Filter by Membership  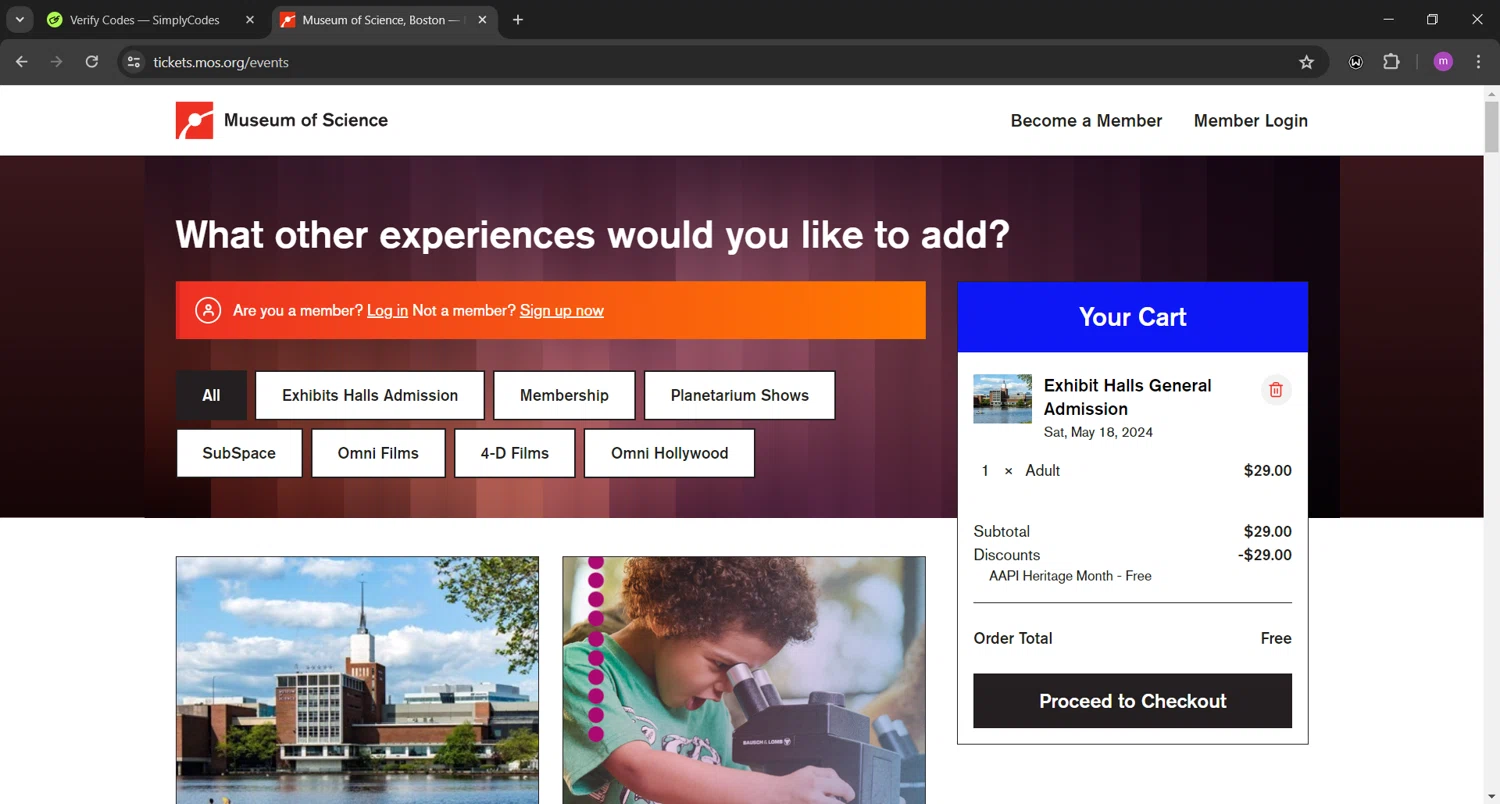[x=564, y=395]
